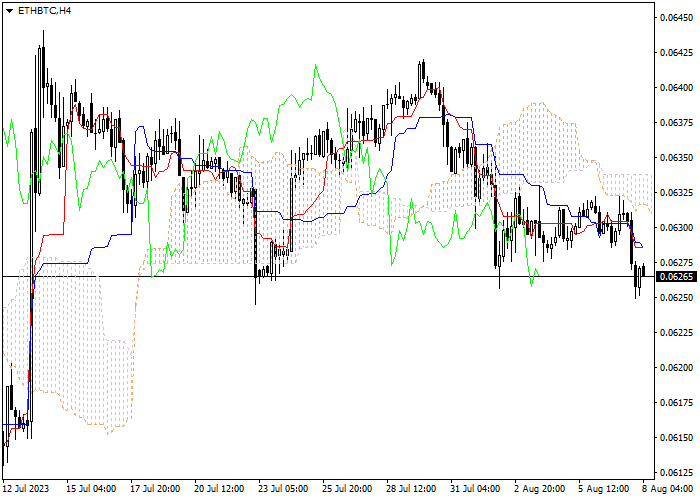Click the 28 Jul 12:00 time label
Image resolution: width=700 pixels, height=500 pixels.
point(411,489)
